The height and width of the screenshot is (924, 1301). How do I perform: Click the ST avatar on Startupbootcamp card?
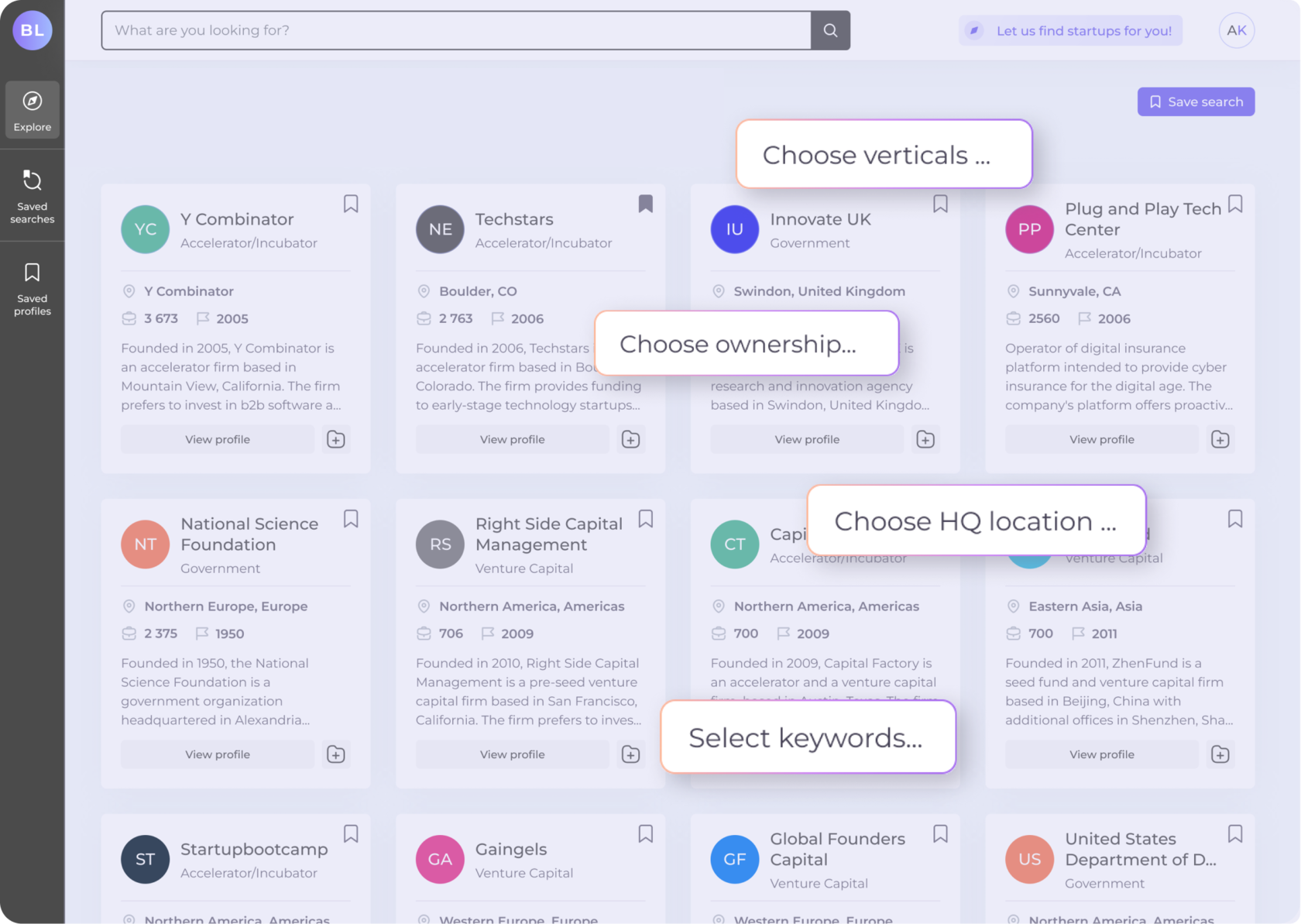[x=146, y=859]
